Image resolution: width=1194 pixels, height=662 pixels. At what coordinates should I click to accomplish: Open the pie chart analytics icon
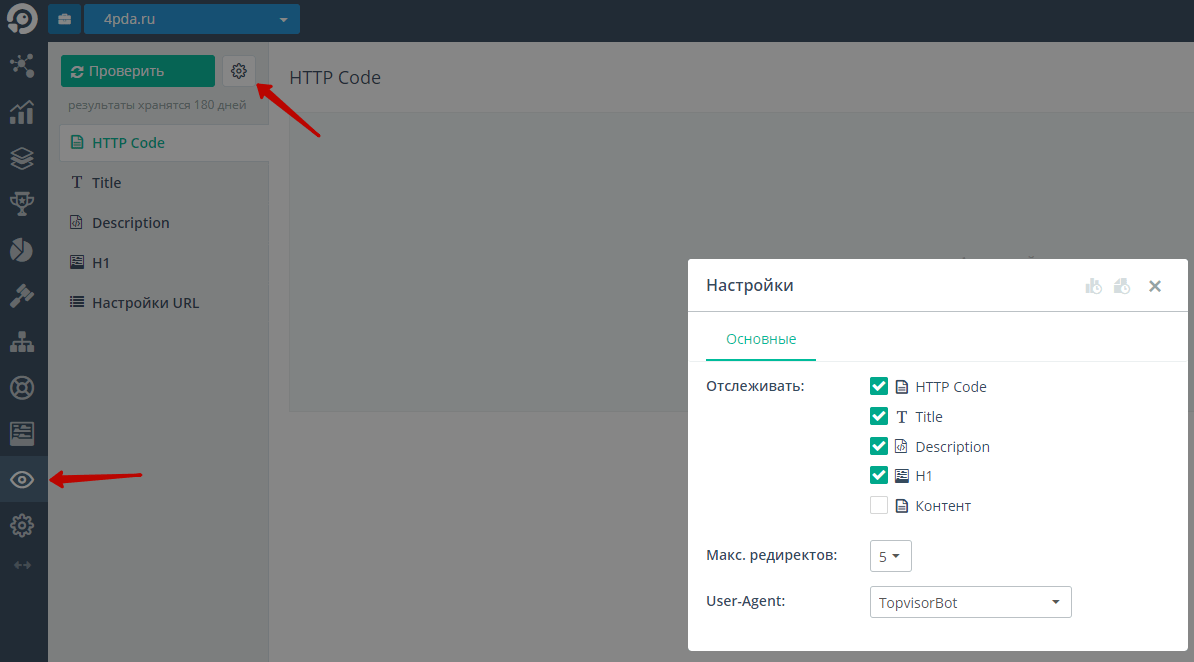[x=22, y=250]
